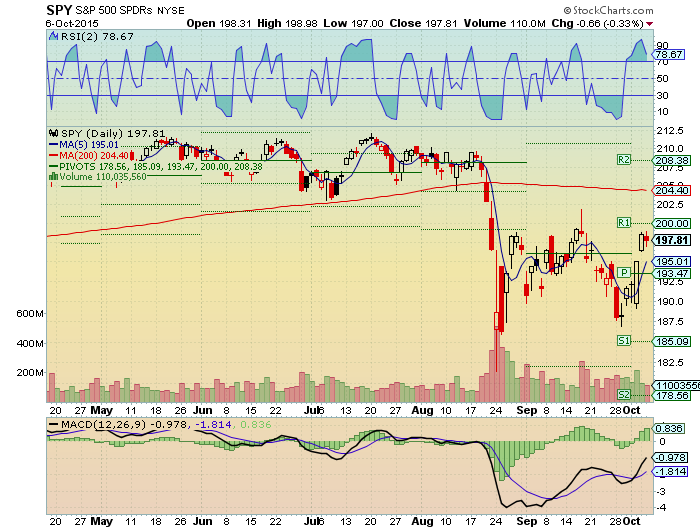This screenshot has height=530, width=700.
Task: Click the Sep label on MACD panel axis
Action: [x=527, y=521]
